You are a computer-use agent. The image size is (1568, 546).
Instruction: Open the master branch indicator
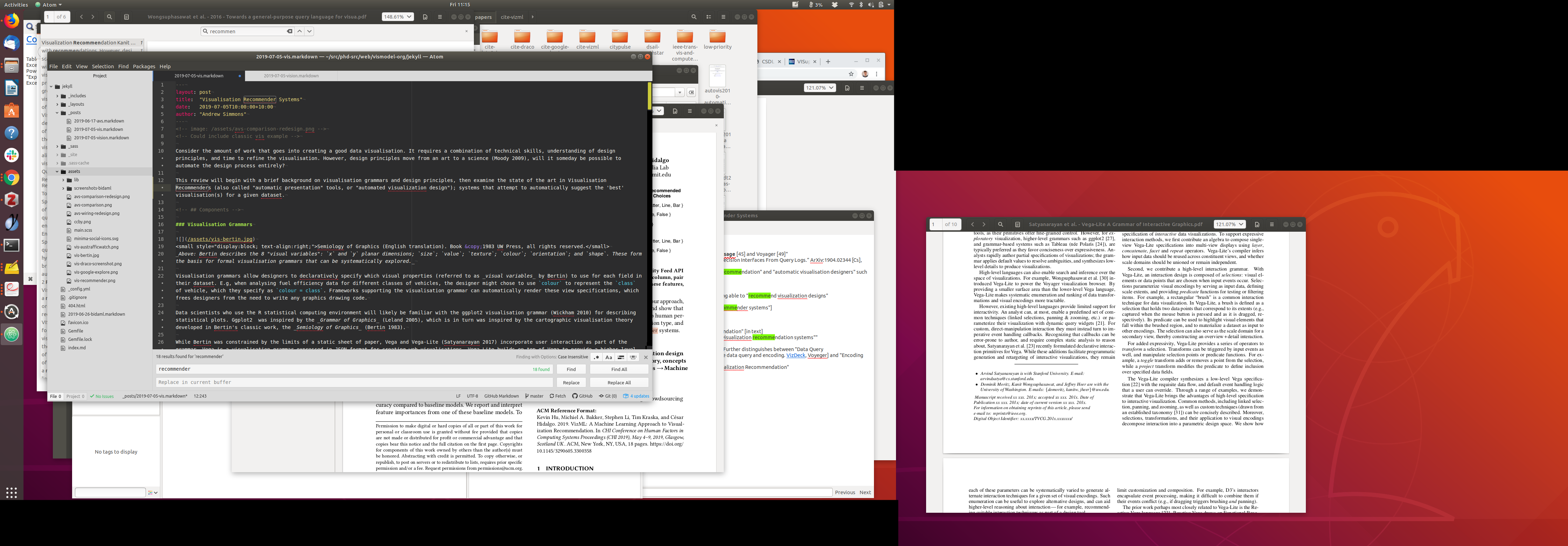[534, 396]
